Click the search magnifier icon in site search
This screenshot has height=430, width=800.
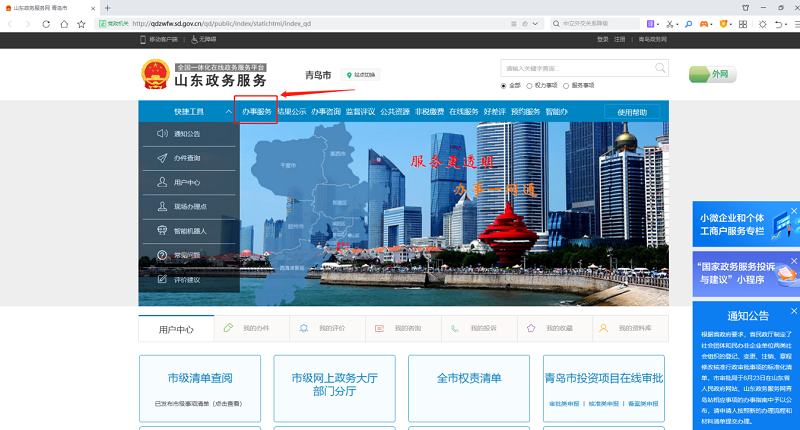tap(660, 68)
